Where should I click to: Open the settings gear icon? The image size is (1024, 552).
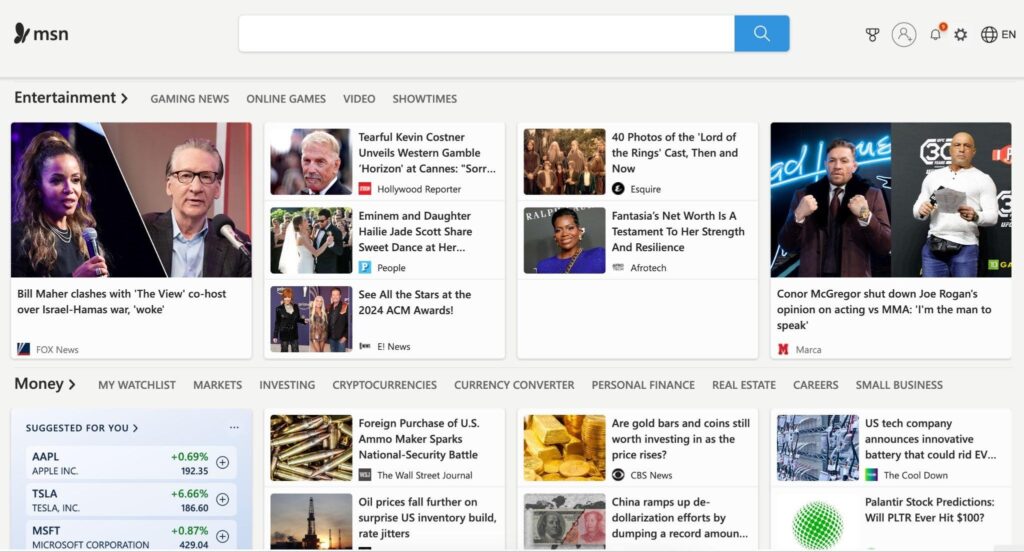(961, 35)
